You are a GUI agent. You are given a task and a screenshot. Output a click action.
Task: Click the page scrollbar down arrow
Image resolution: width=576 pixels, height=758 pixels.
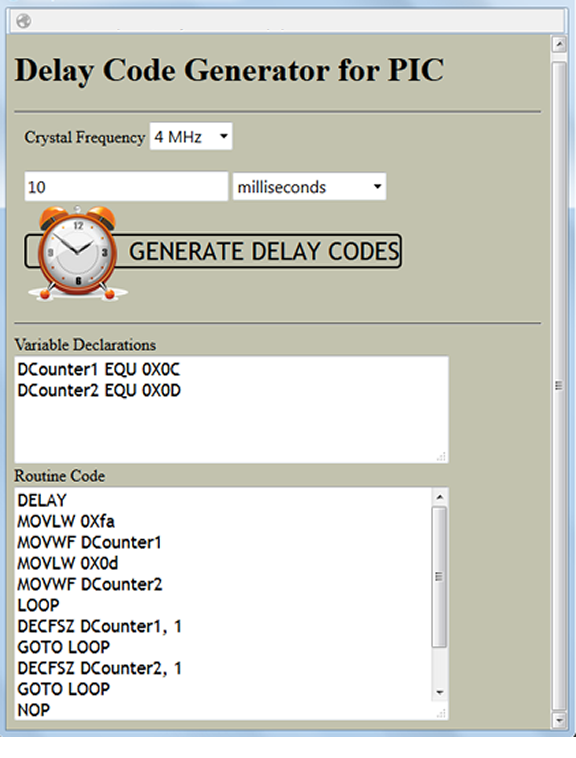click(x=559, y=720)
